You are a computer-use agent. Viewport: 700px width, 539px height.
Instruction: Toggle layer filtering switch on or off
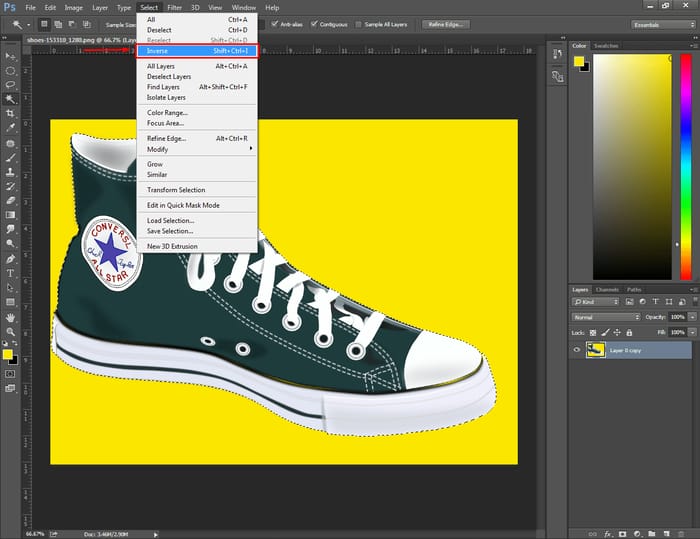click(x=696, y=301)
